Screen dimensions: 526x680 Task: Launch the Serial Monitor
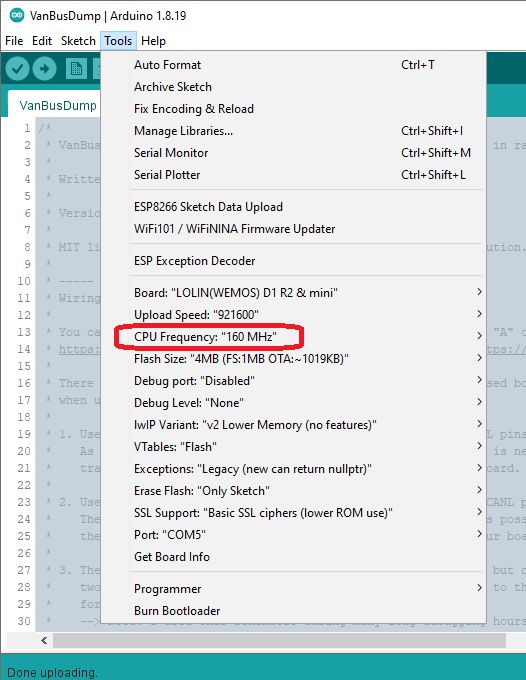coord(293,153)
